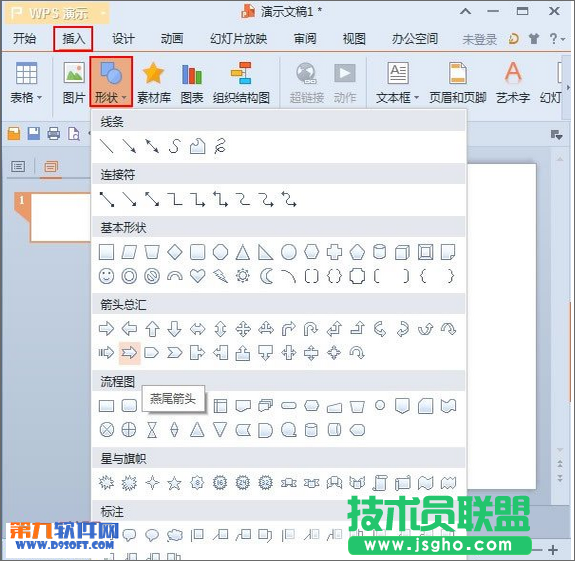Switch to slides thumbnail view tab
Viewport: 575px width, 561px height.
pos(51,167)
